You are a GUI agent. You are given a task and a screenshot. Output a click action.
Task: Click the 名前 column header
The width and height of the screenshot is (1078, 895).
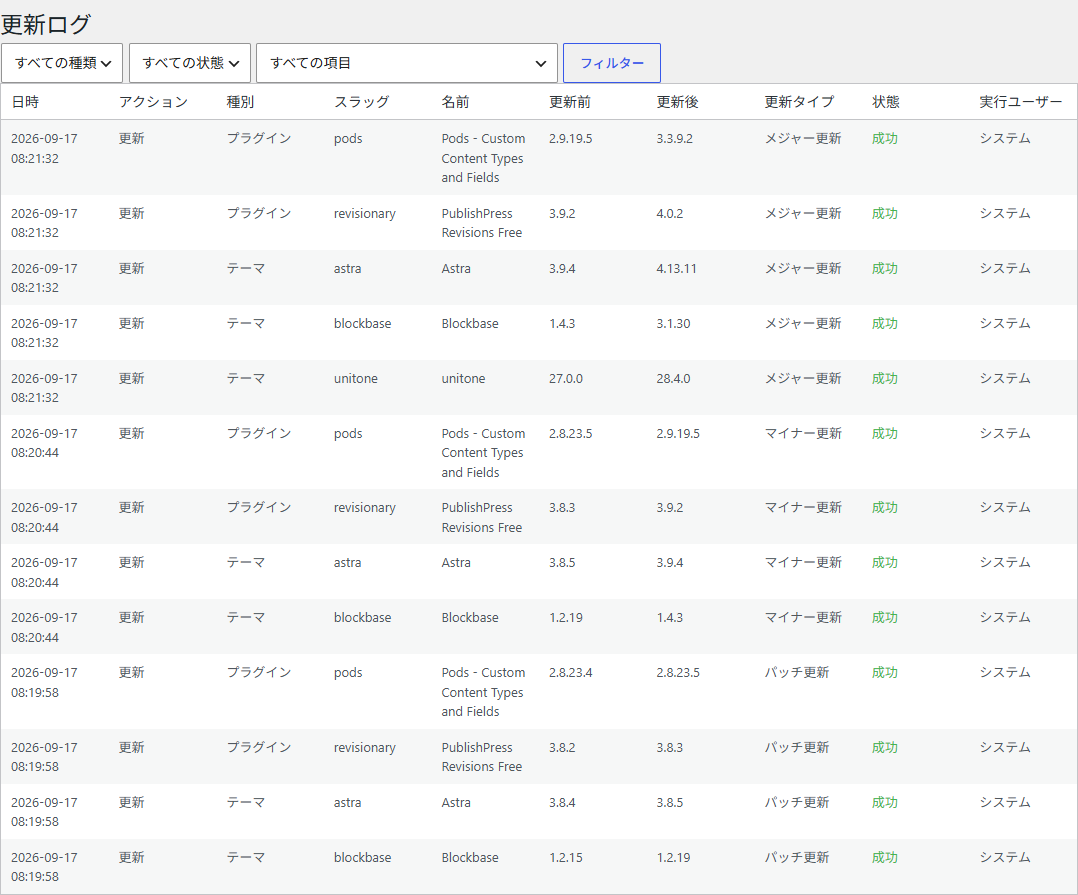(455, 102)
